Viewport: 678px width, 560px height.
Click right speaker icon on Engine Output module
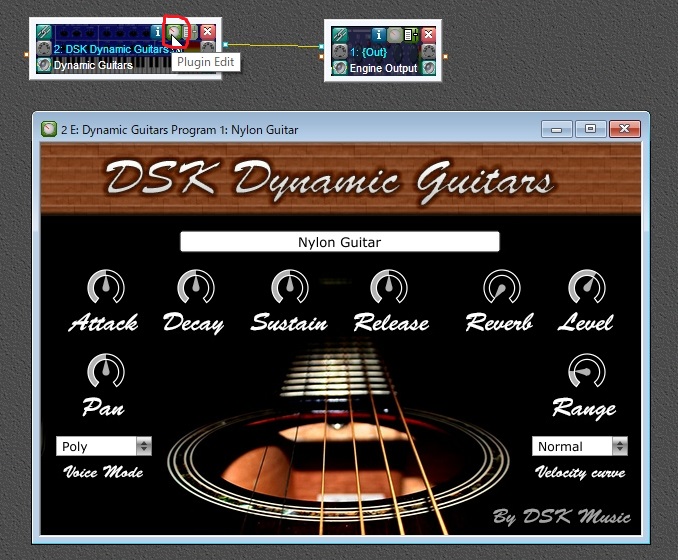click(429, 68)
